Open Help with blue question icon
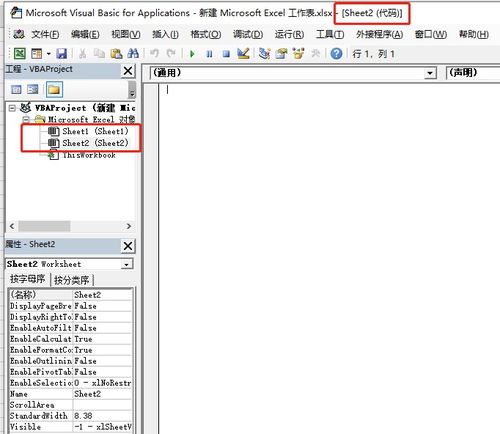Screen dimensions: 500x434 point(336,53)
